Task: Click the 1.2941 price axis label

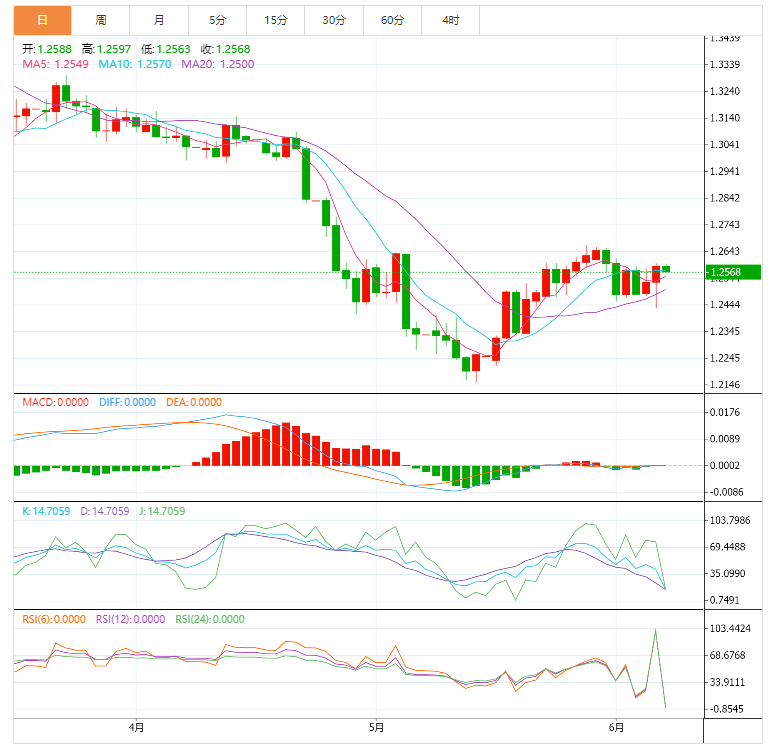Action: pyautogui.click(x=725, y=172)
